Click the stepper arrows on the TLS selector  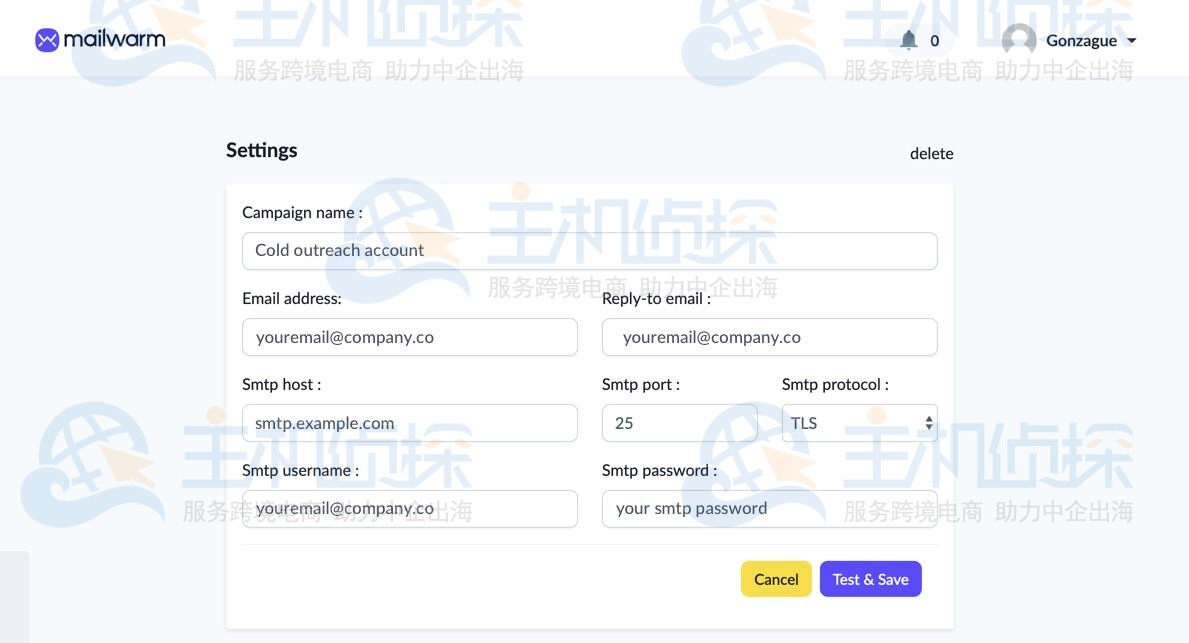point(927,422)
